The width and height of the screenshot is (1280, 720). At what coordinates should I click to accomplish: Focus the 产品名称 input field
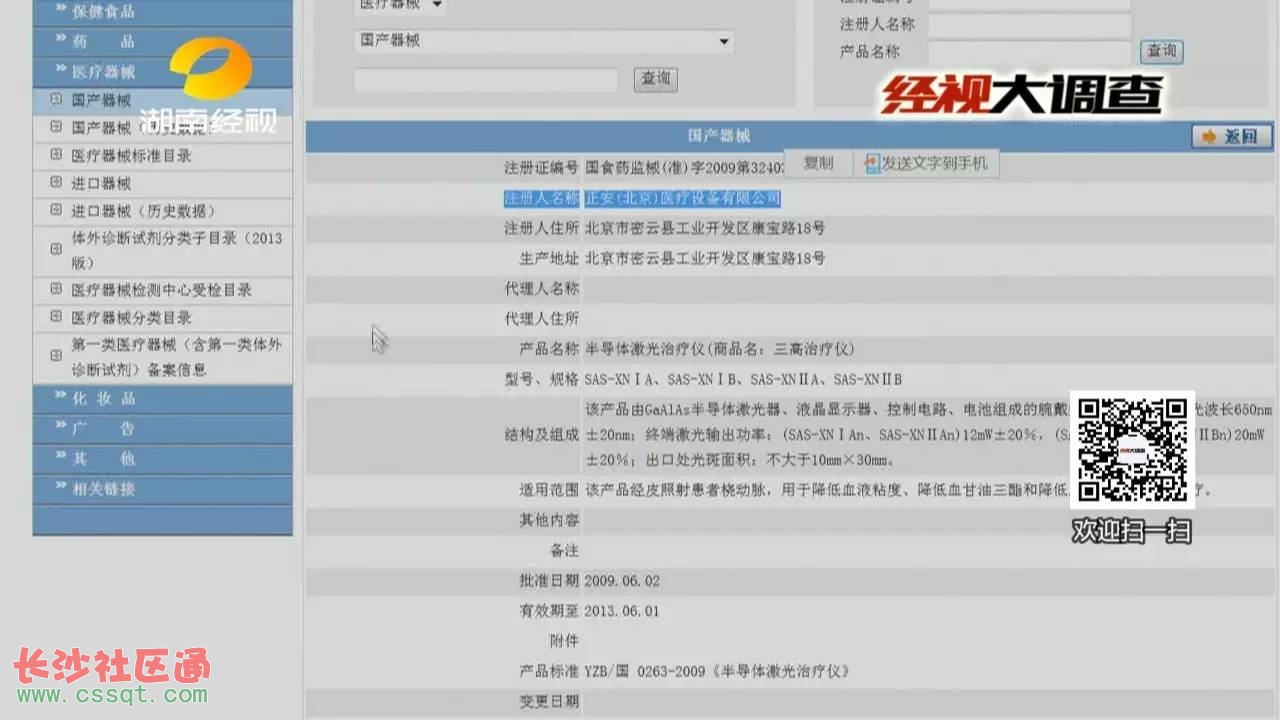pyautogui.click(x=1029, y=52)
